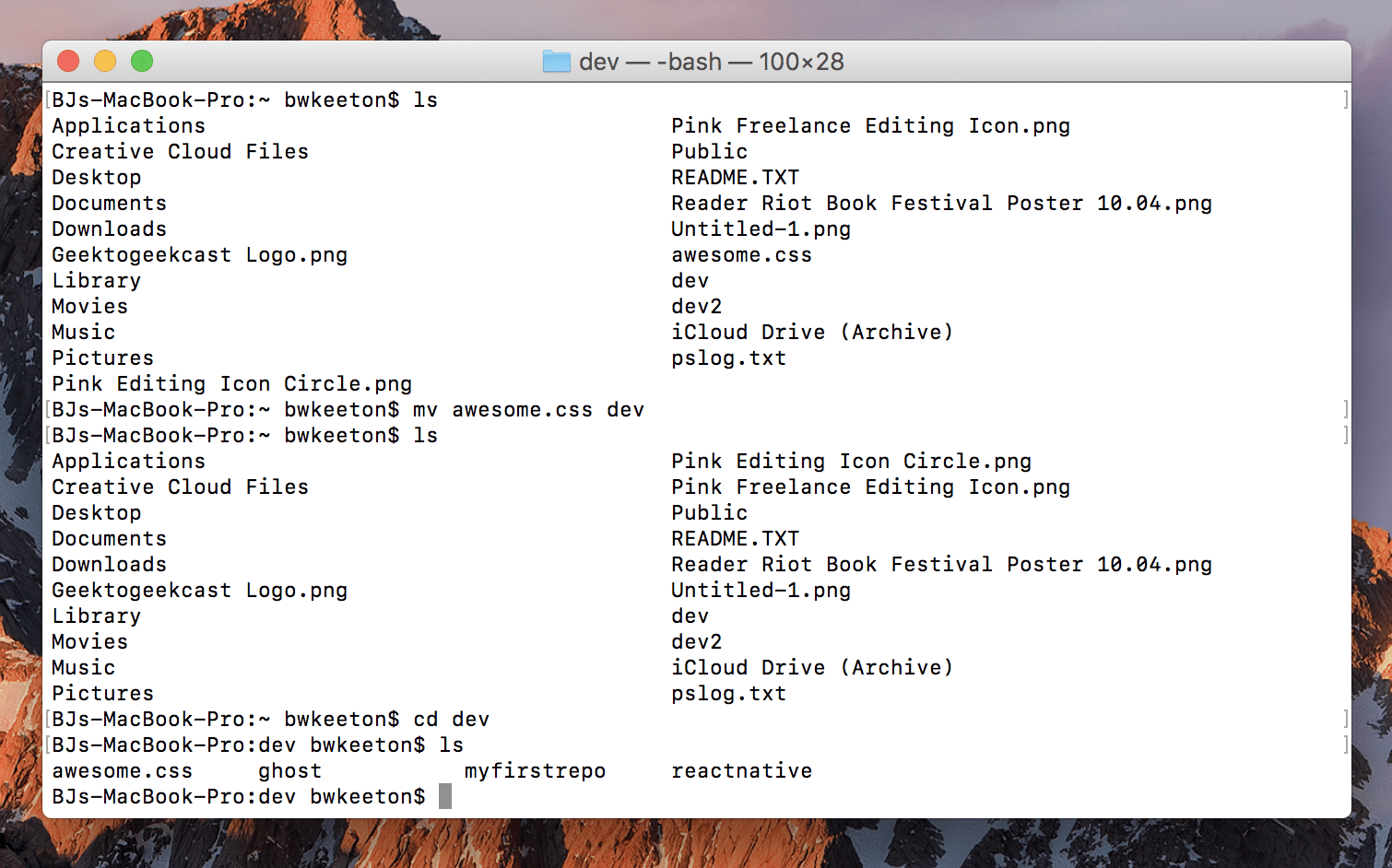Click the red close window button

(68, 60)
